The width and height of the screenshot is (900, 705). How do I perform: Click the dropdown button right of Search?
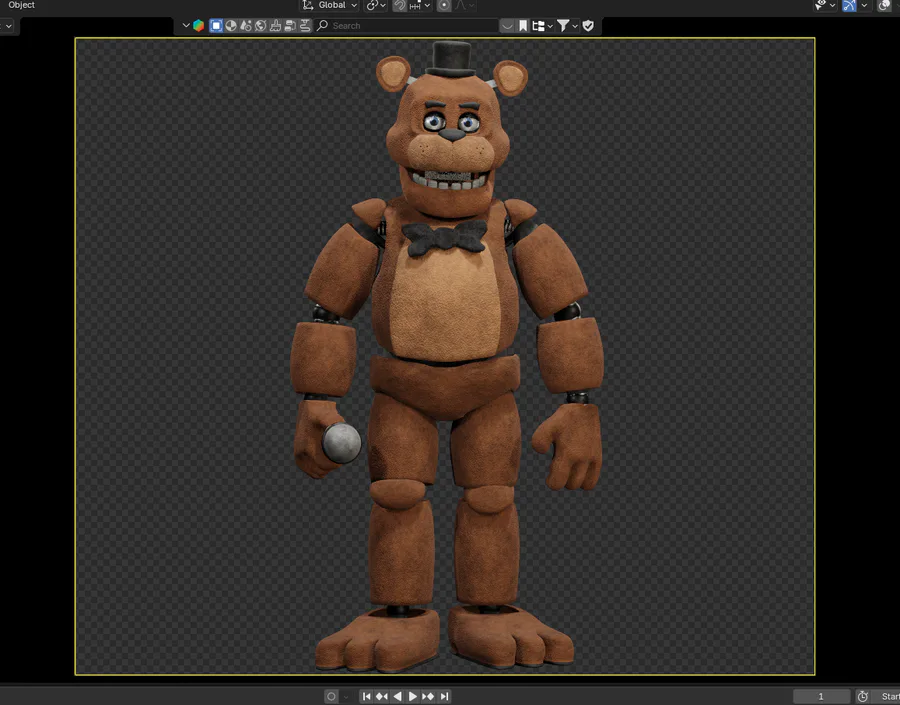507,25
